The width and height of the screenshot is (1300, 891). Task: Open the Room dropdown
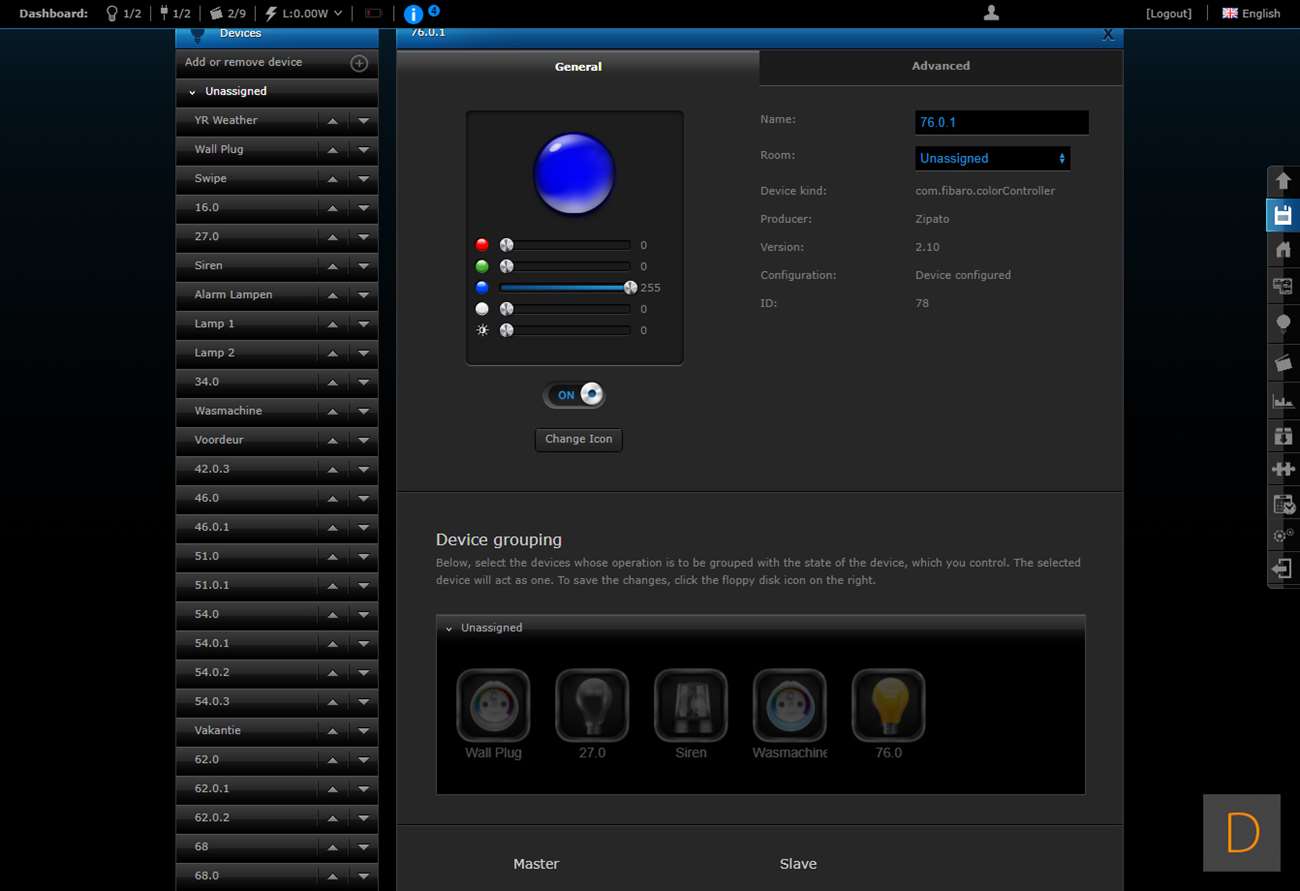[992, 158]
